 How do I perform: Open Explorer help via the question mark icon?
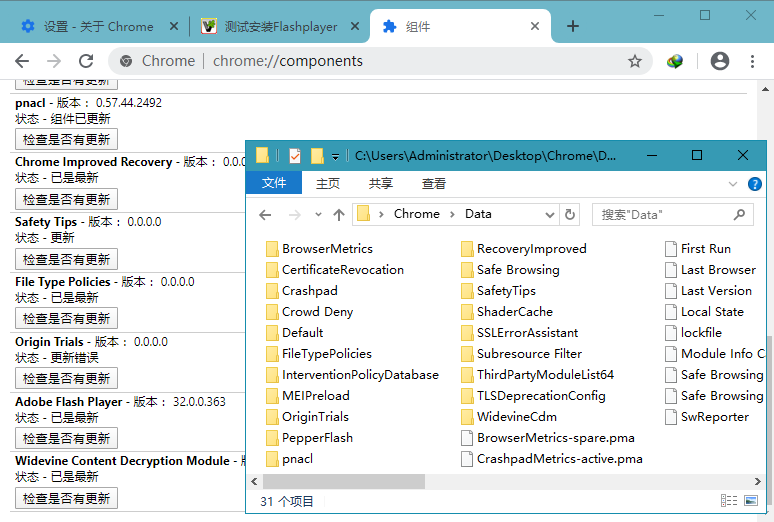pyautogui.click(x=755, y=184)
